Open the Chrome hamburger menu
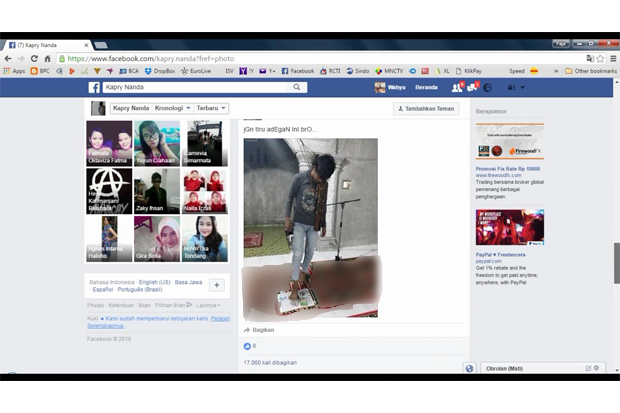This screenshot has height=413, width=620. [x=613, y=59]
